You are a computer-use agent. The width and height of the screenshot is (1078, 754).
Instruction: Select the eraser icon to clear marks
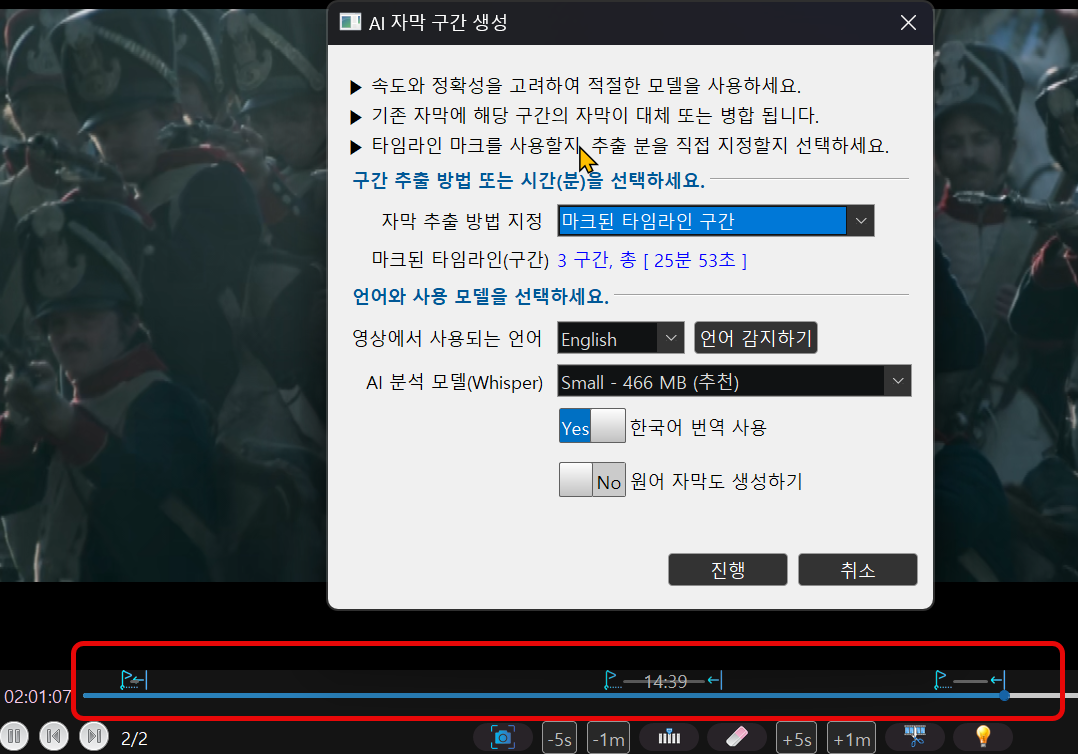click(736, 738)
